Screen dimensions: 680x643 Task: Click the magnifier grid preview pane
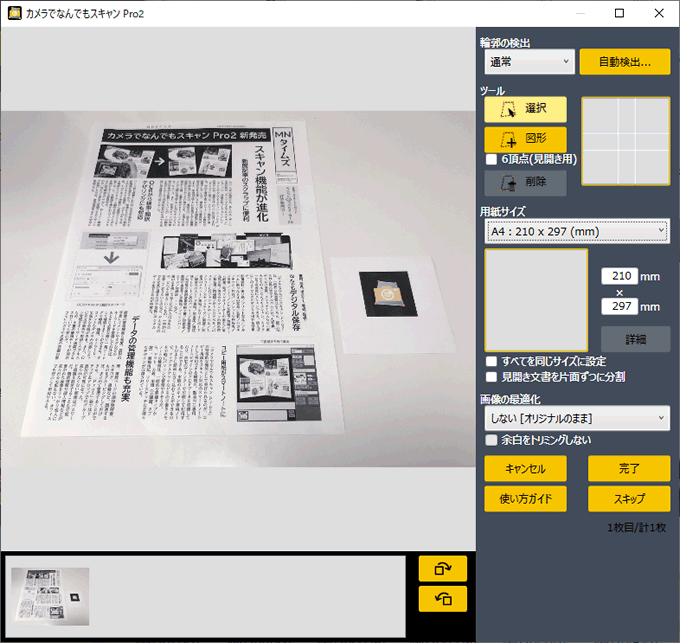625,141
